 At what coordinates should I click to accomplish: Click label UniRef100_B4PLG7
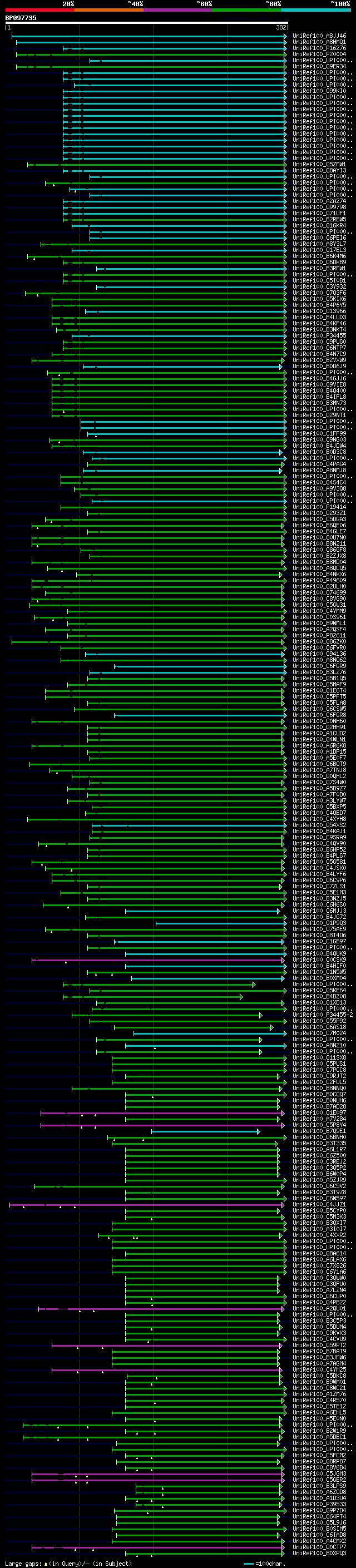319,856
